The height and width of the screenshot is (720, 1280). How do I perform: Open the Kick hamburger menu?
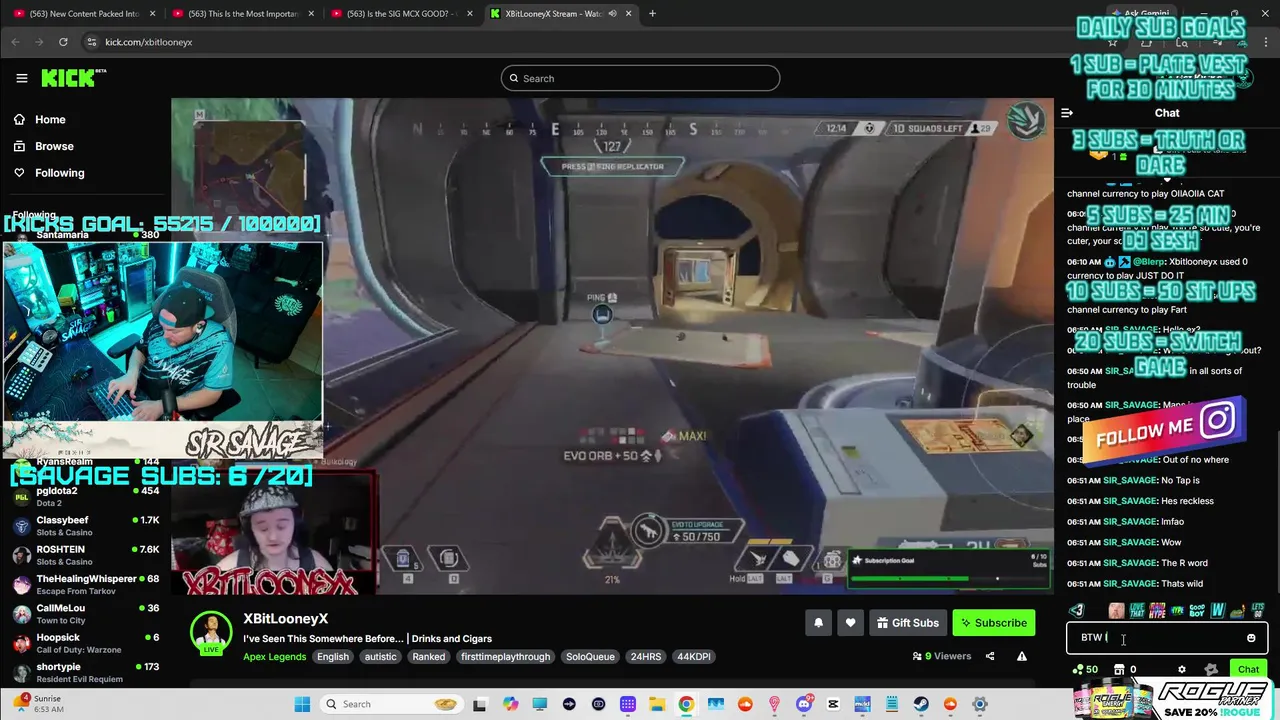coord(21,78)
